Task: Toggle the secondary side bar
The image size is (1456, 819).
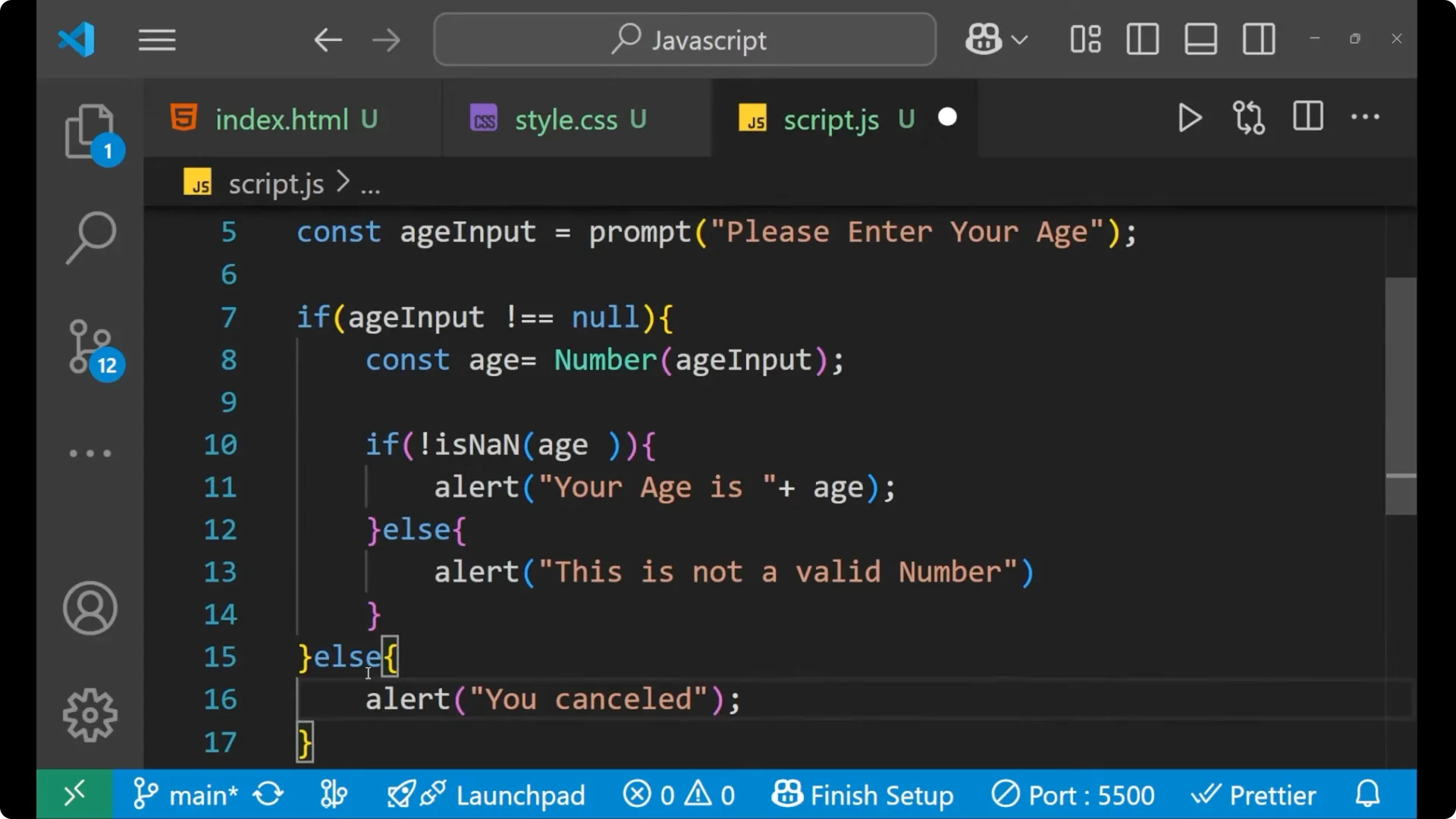Action: point(1258,39)
